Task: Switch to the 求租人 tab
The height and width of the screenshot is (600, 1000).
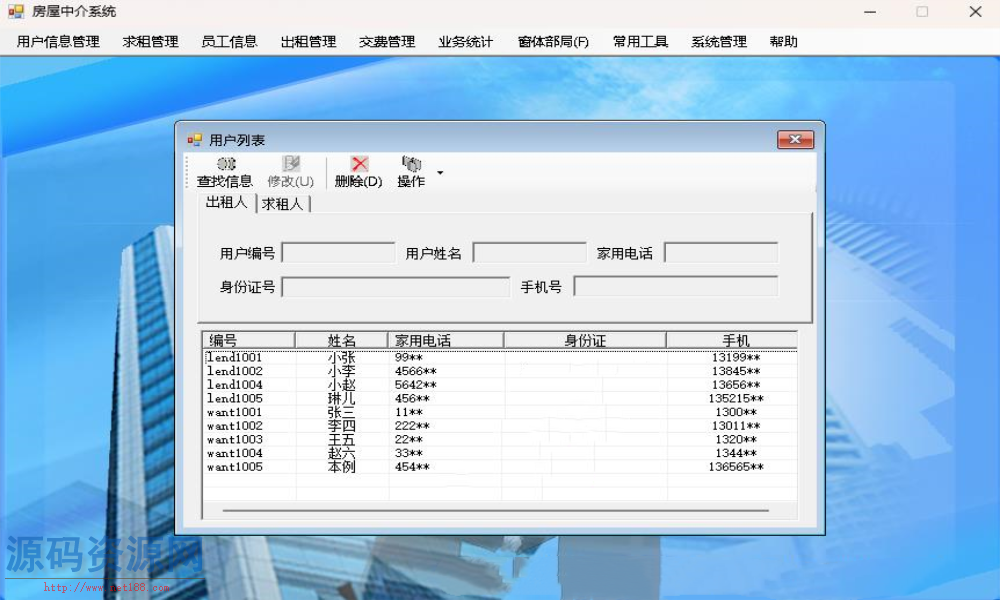Action: (x=284, y=204)
